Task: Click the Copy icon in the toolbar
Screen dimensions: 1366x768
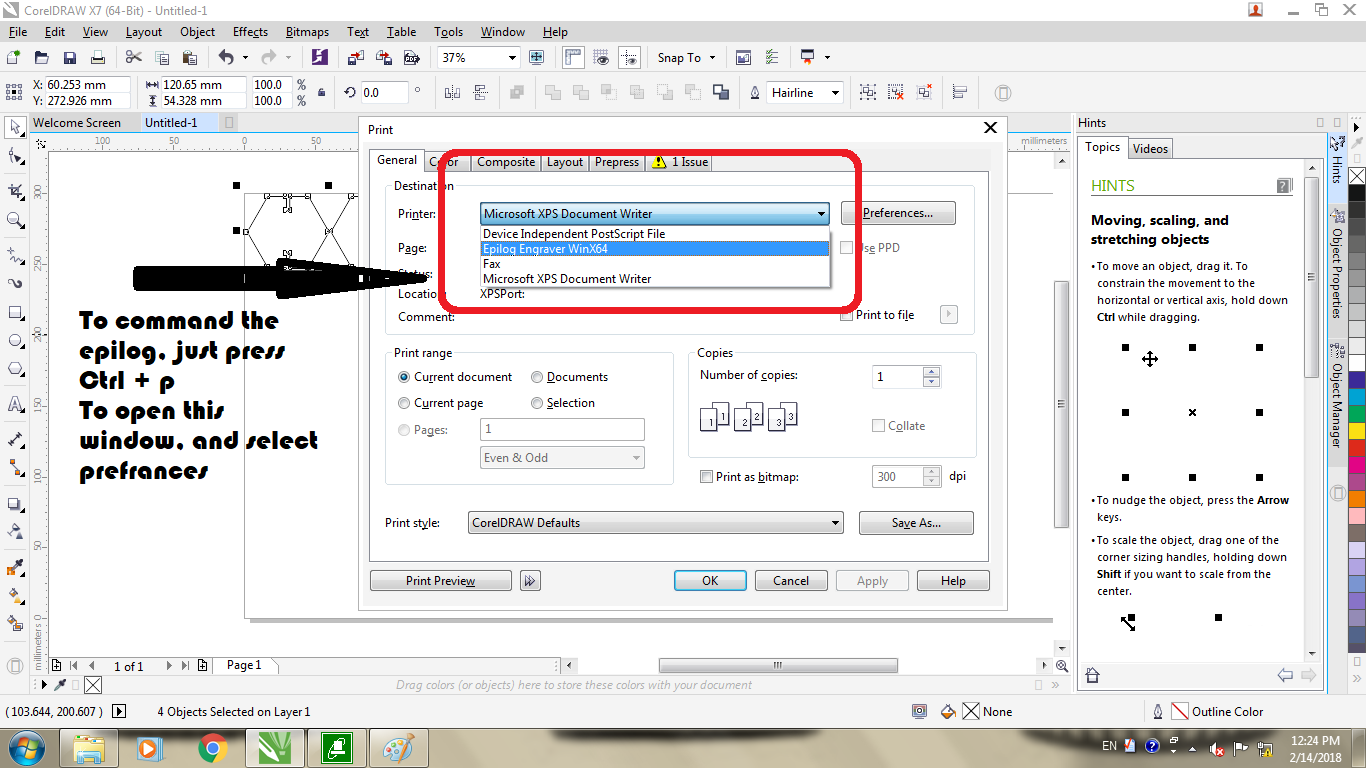Action: click(x=162, y=58)
